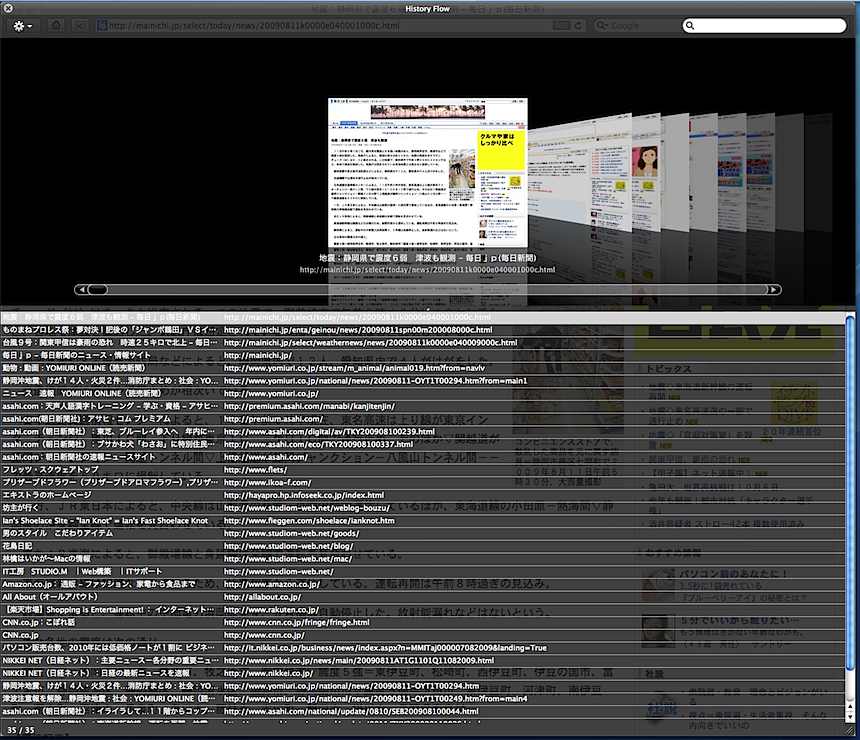Click the '35 / 35' item count
The width and height of the screenshot is (860, 740).
pyautogui.click(x=20, y=730)
